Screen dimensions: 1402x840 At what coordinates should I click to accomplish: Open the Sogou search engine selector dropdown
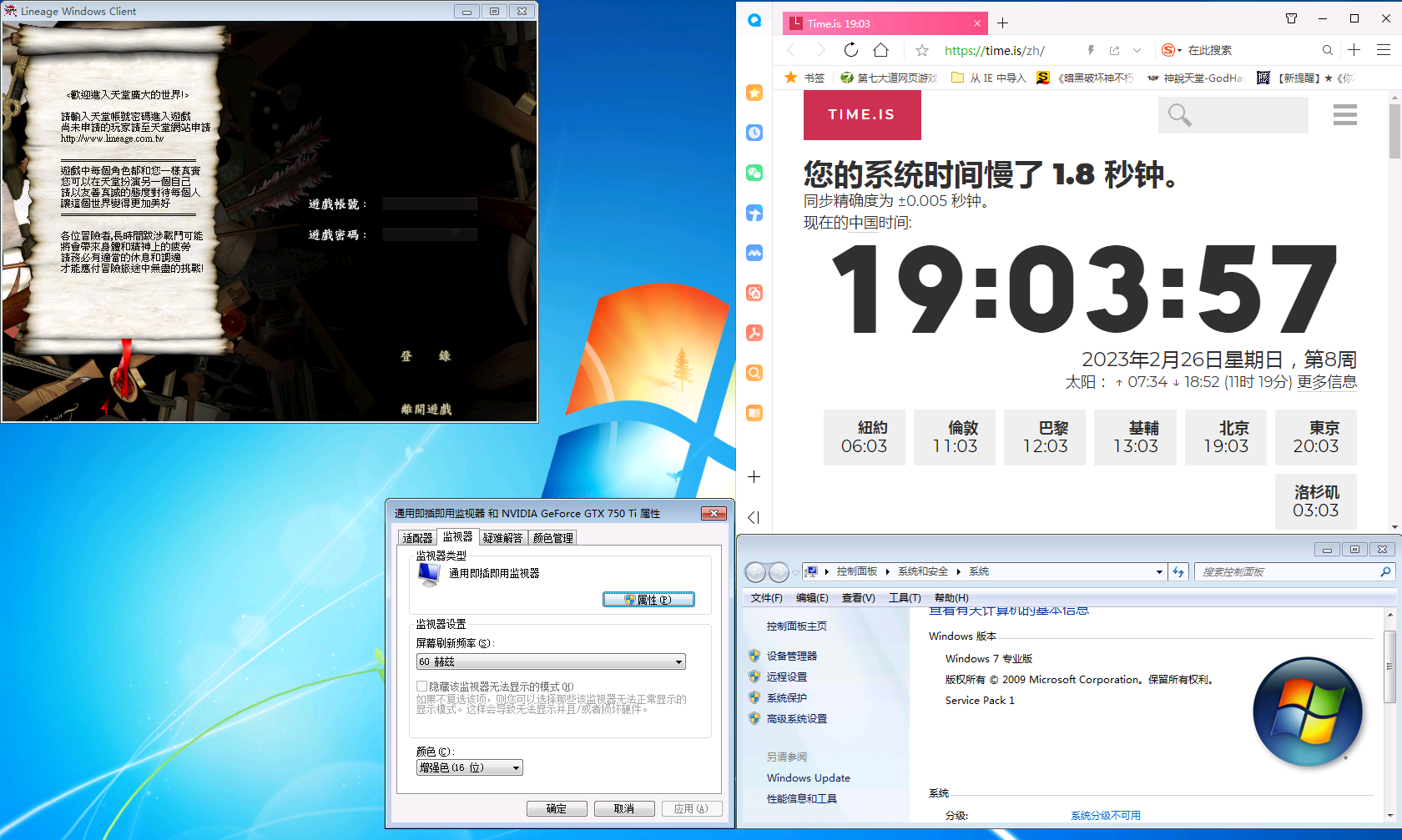(1172, 50)
